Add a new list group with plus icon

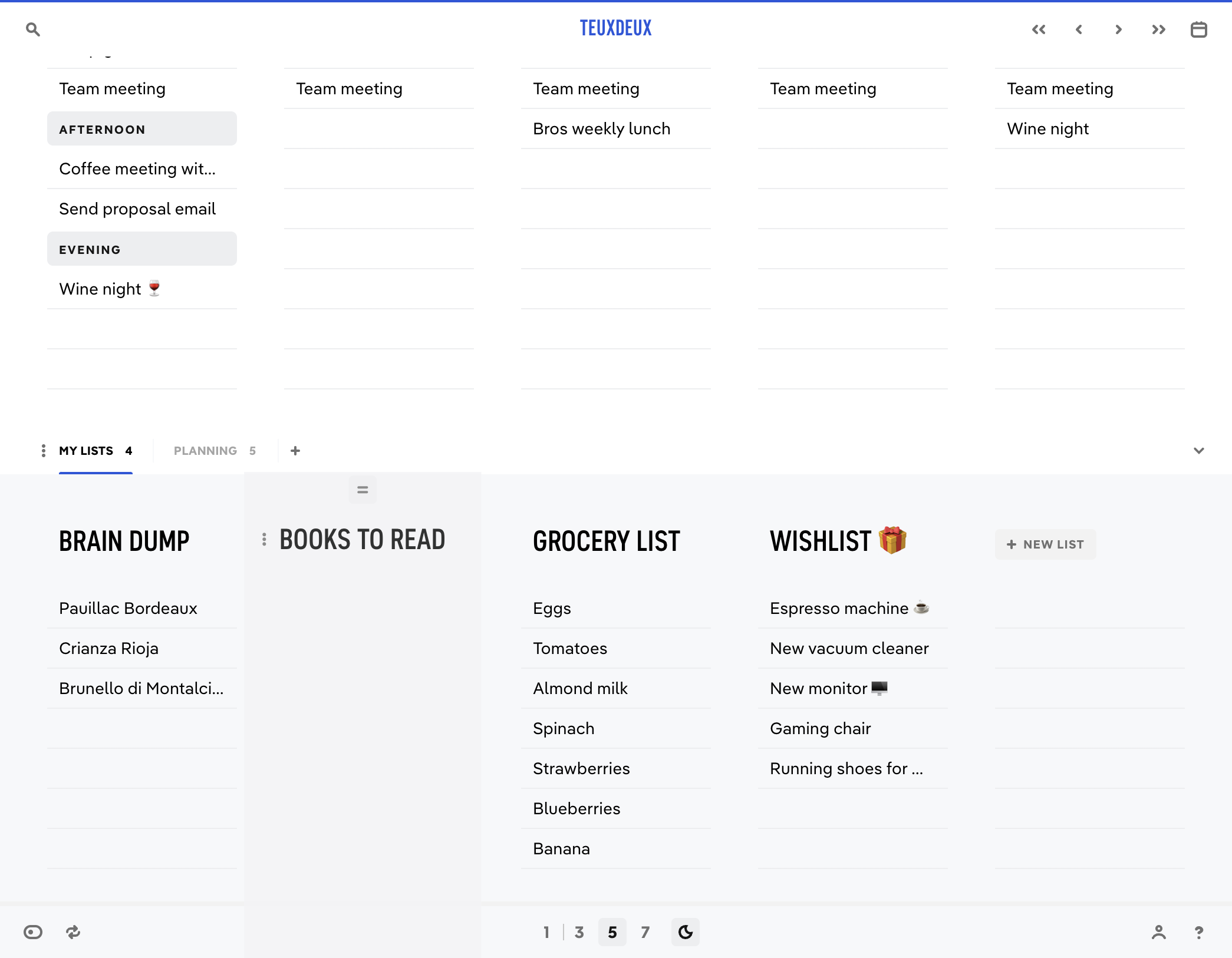295,451
